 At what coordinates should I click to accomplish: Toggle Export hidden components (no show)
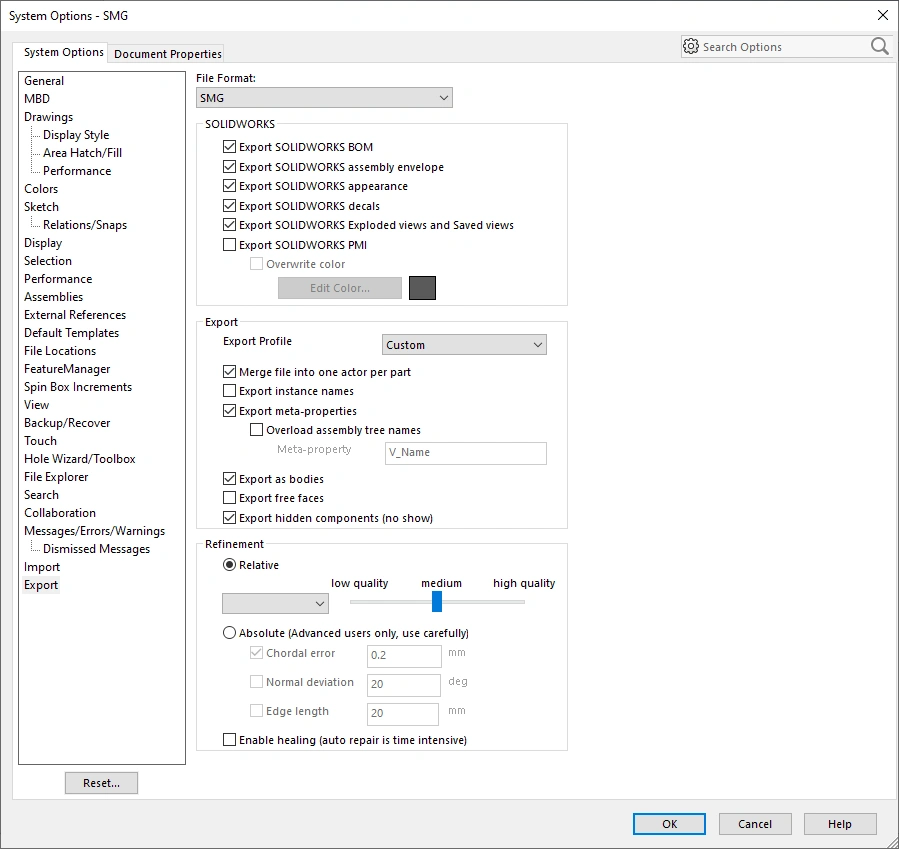click(x=229, y=518)
